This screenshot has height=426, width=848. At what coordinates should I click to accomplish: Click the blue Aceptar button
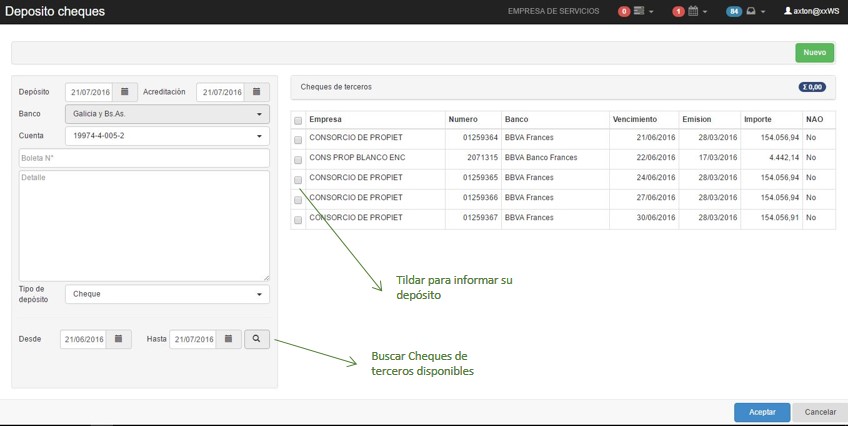(x=761, y=412)
